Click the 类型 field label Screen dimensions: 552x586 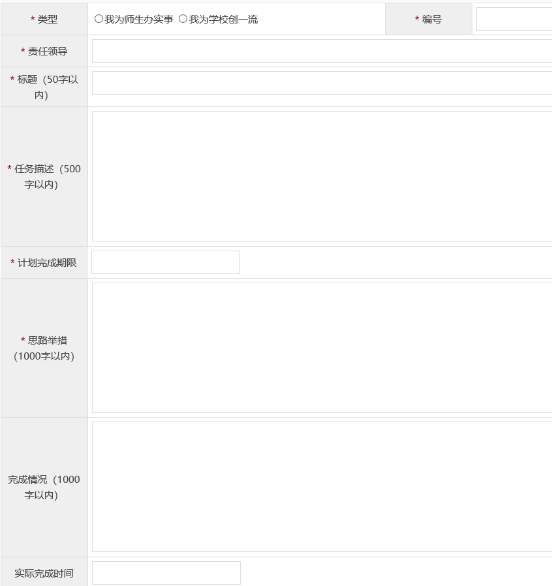pyautogui.click(x=44, y=19)
